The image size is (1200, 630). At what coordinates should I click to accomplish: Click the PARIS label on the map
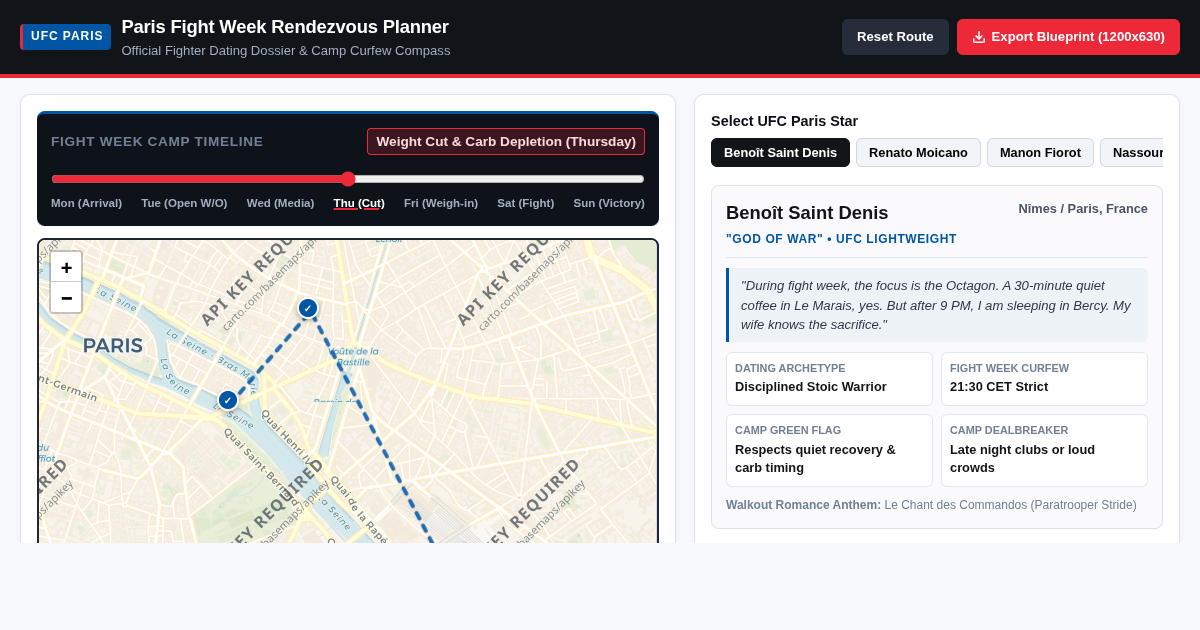(x=113, y=346)
